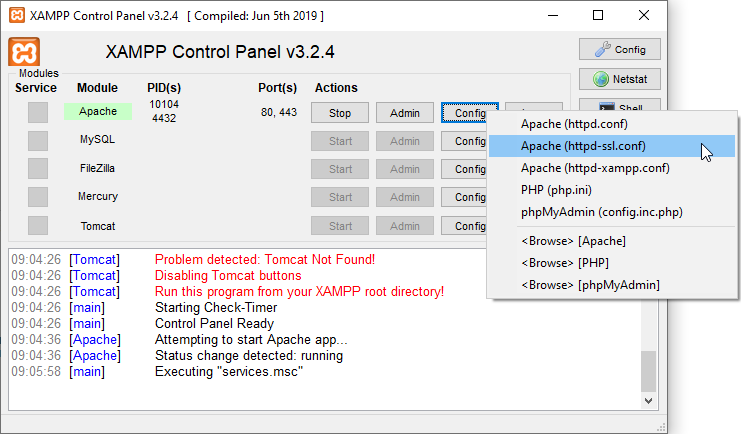Click the log panel vertical scrollbar
This screenshot has height=434, width=741.
pyautogui.click(x=650, y=370)
